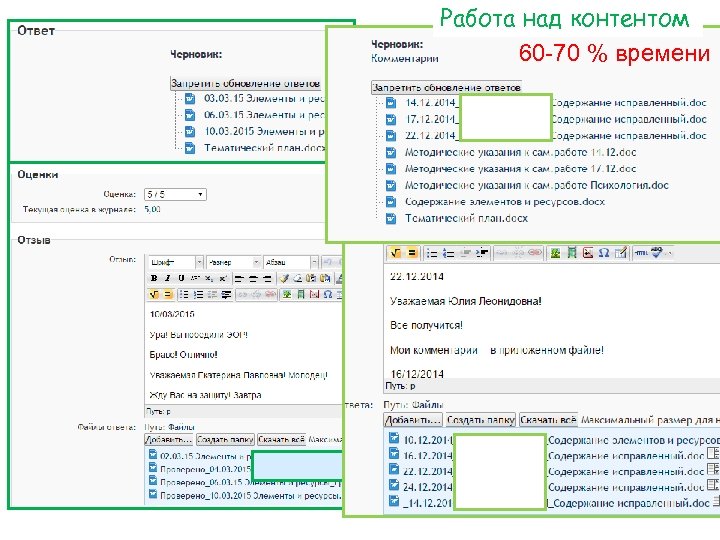720x540 pixels.
Task: Insert image icon in left editor toolbar
Action: click(287, 294)
